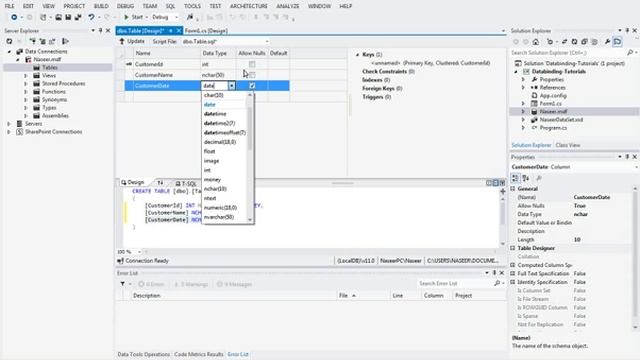Click the search magnifier in Solution Explorer
Image resolution: width=640 pixels, height=360 pixels.
[x=630, y=53]
